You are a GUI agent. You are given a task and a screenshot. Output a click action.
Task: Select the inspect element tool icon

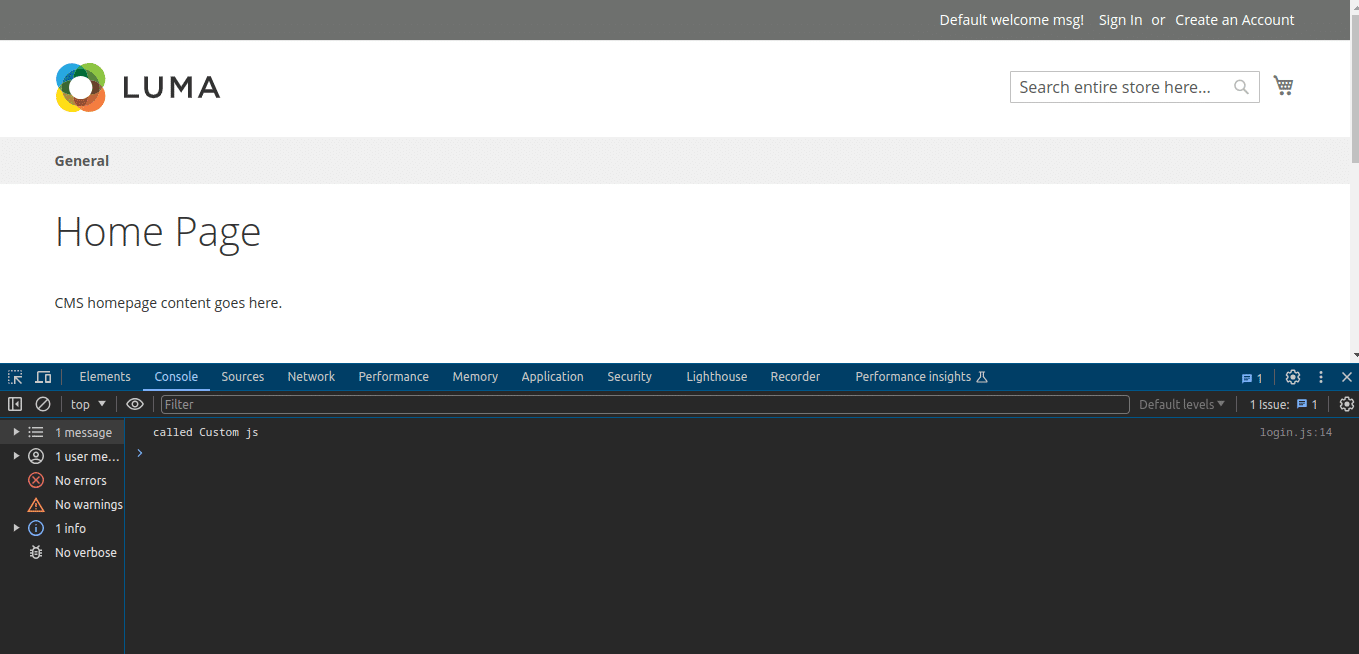pyautogui.click(x=14, y=377)
